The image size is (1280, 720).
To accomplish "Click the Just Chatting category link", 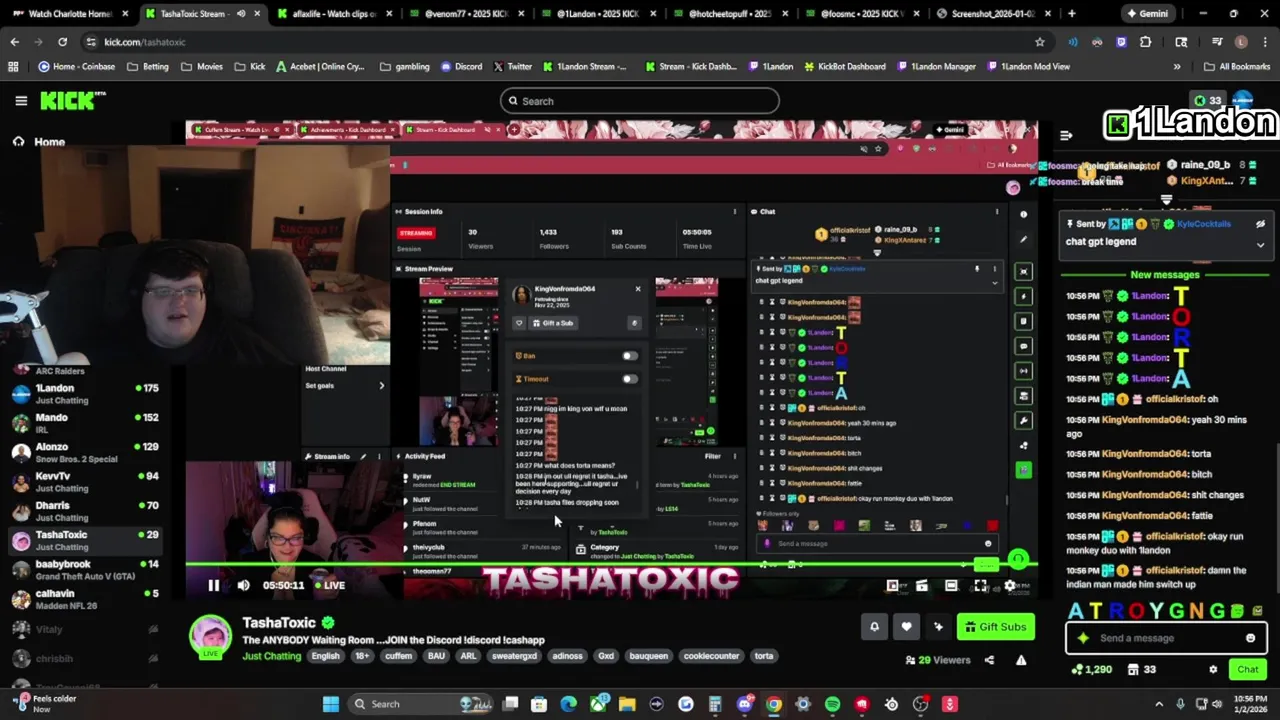I will click(x=271, y=656).
